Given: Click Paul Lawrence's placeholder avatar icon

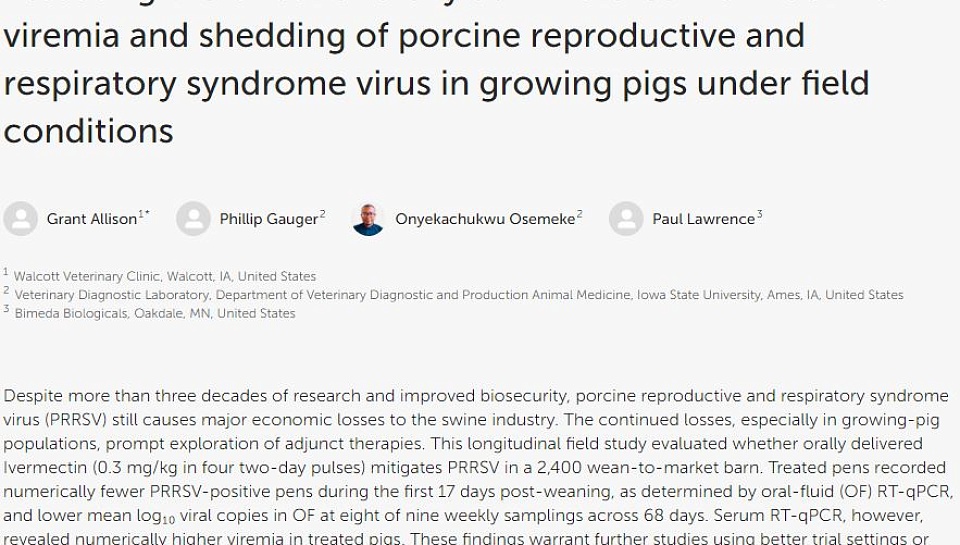Looking at the screenshot, I should (x=626, y=219).
